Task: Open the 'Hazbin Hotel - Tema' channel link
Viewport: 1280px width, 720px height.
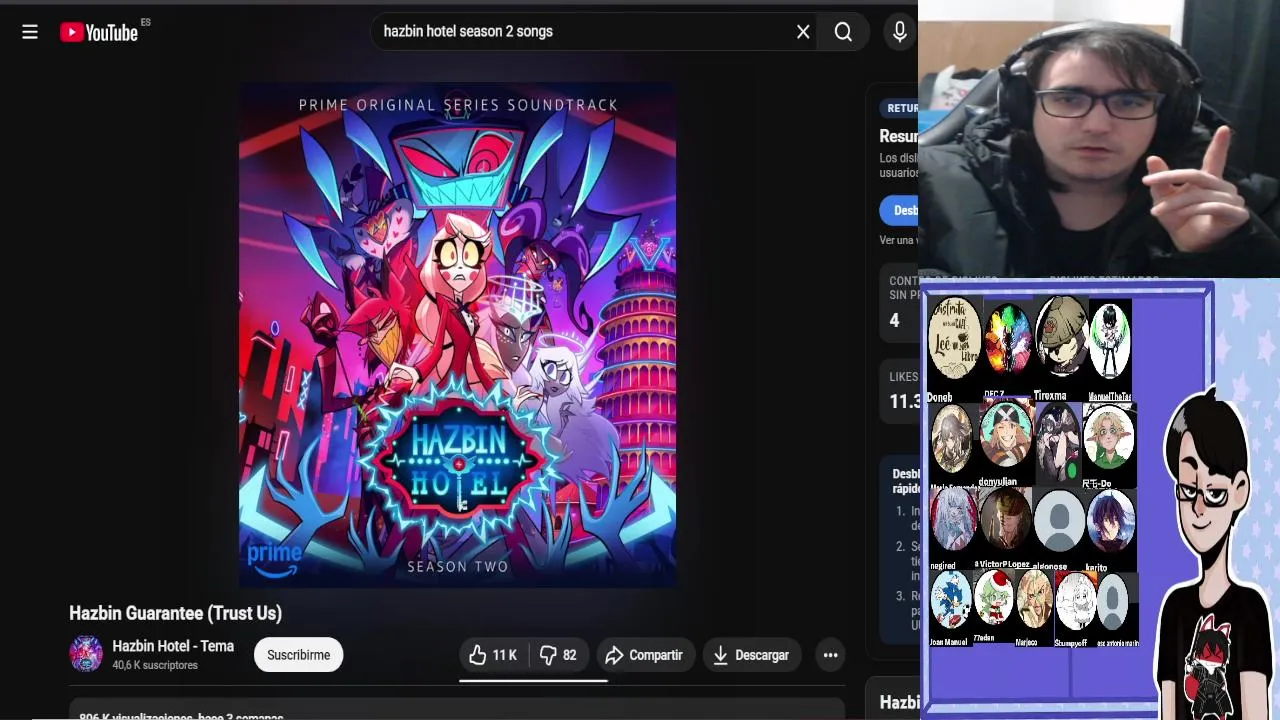Action: 173,646
